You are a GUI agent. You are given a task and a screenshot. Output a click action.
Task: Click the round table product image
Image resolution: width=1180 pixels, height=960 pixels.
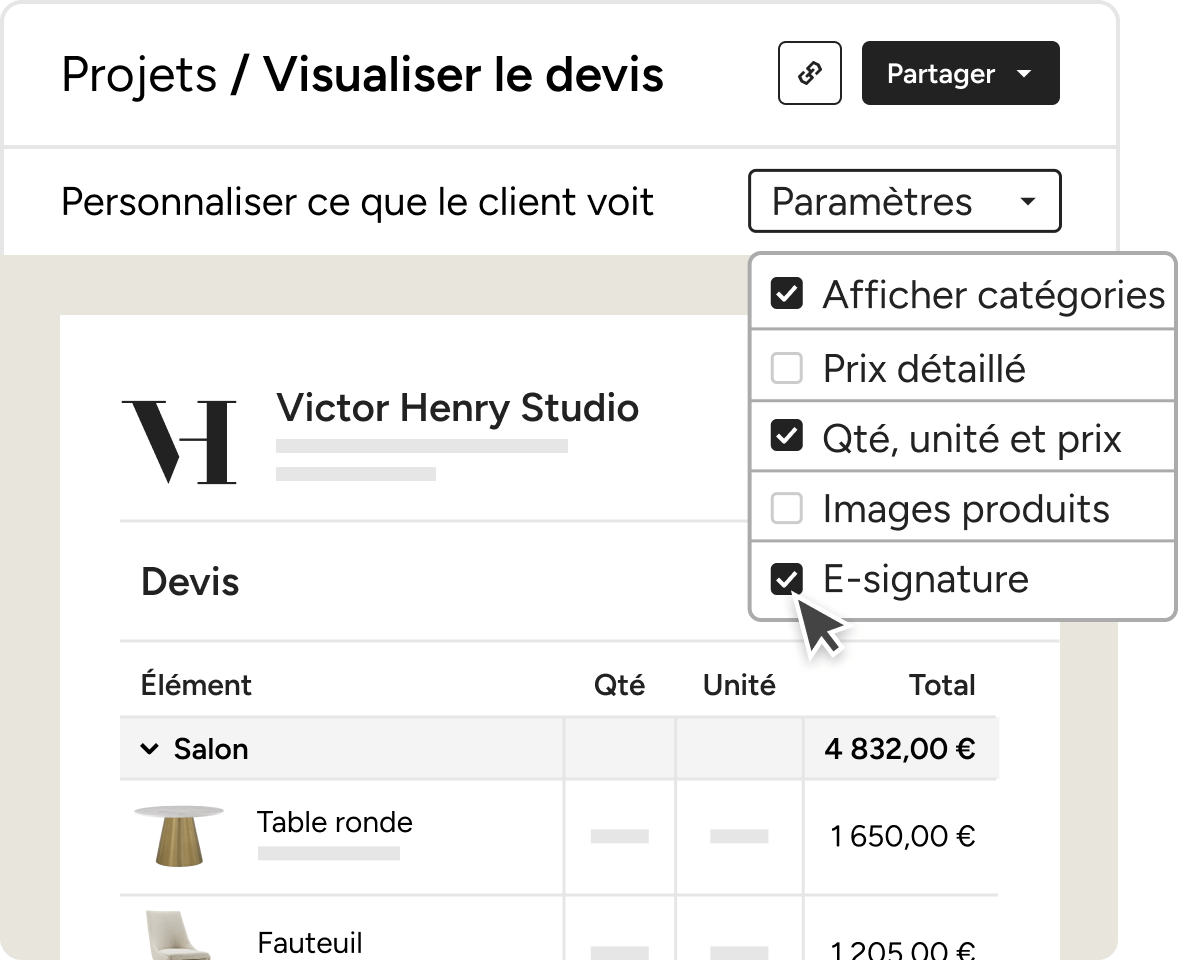click(179, 836)
